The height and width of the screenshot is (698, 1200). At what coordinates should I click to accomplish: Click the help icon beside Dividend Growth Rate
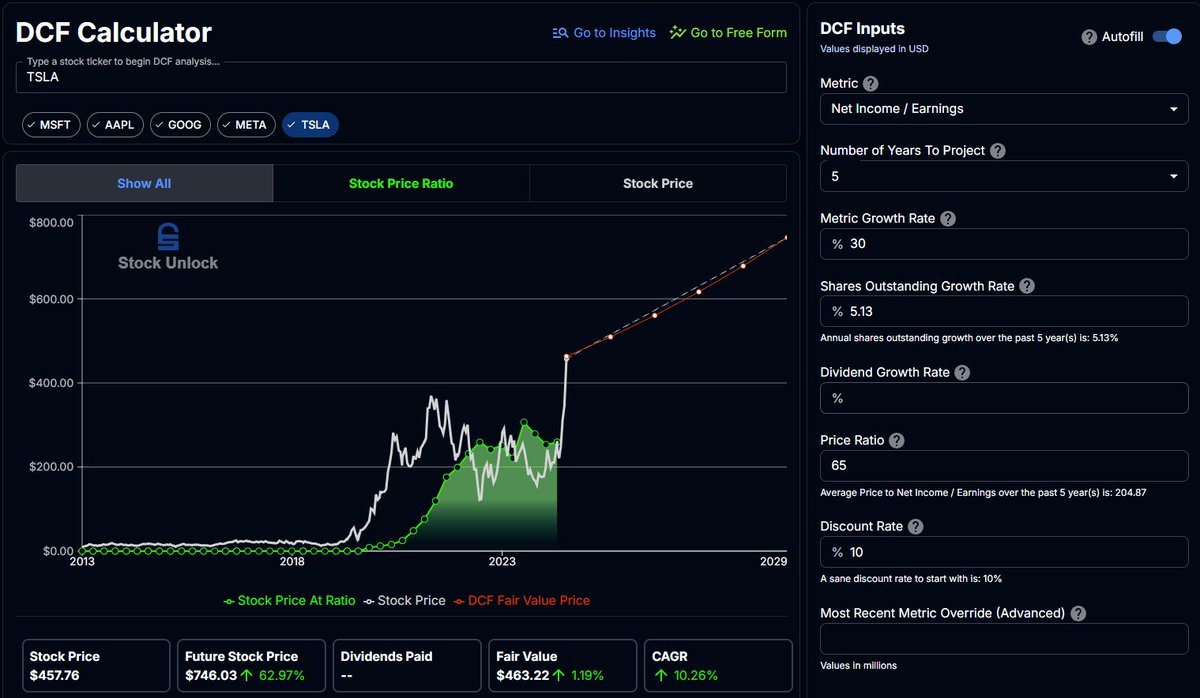pyautogui.click(x=962, y=373)
